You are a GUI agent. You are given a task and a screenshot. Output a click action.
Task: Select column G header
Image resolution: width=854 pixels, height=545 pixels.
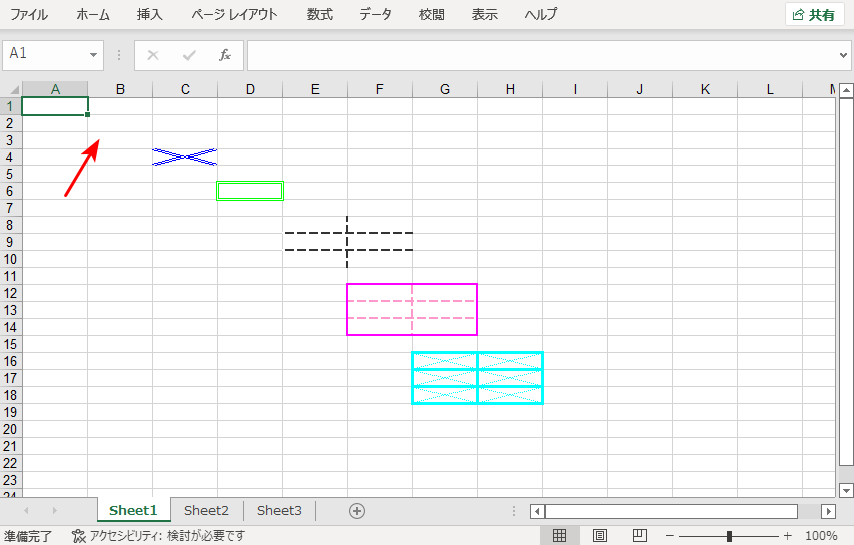coord(445,89)
